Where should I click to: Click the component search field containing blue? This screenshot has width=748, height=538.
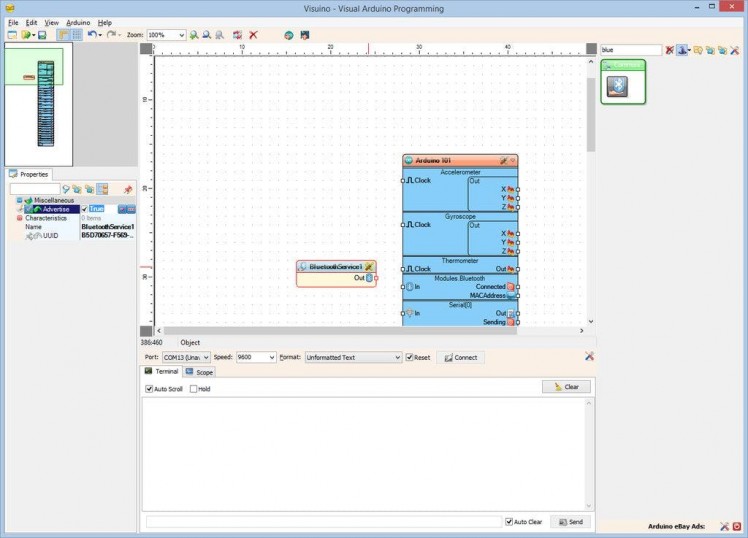click(630, 50)
